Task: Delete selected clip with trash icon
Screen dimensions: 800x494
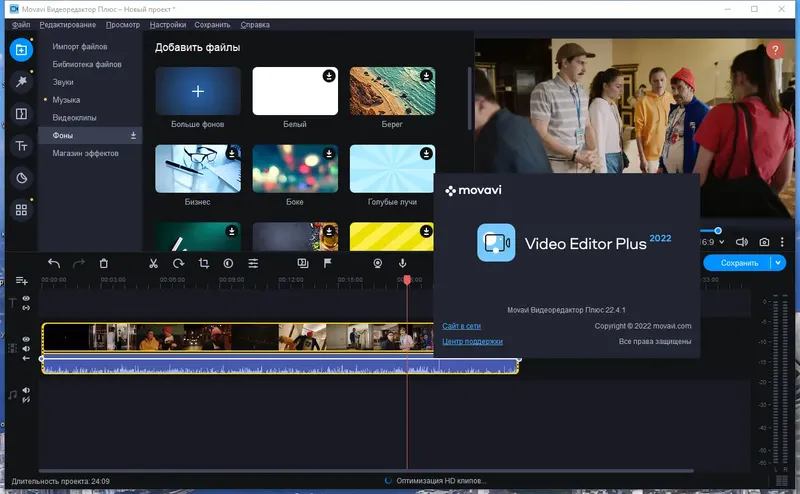Action: (x=104, y=263)
